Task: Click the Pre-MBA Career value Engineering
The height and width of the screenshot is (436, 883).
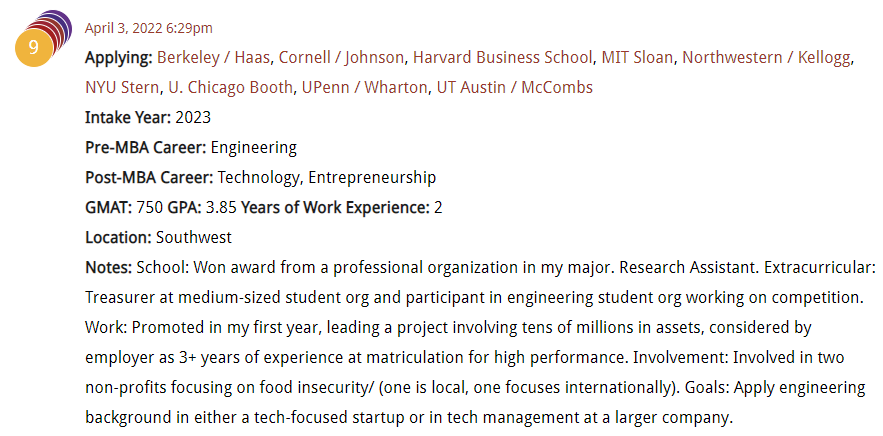Action: point(253,147)
